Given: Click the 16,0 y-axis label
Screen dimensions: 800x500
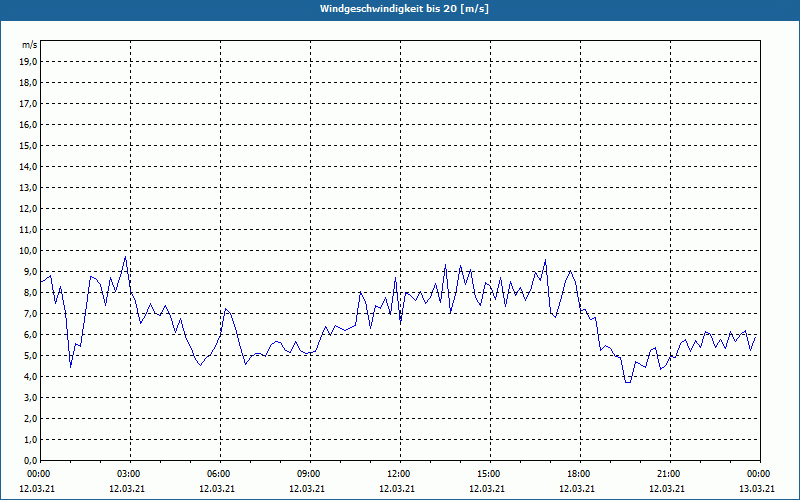Looking at the screenshot, I should pos(28,124).
